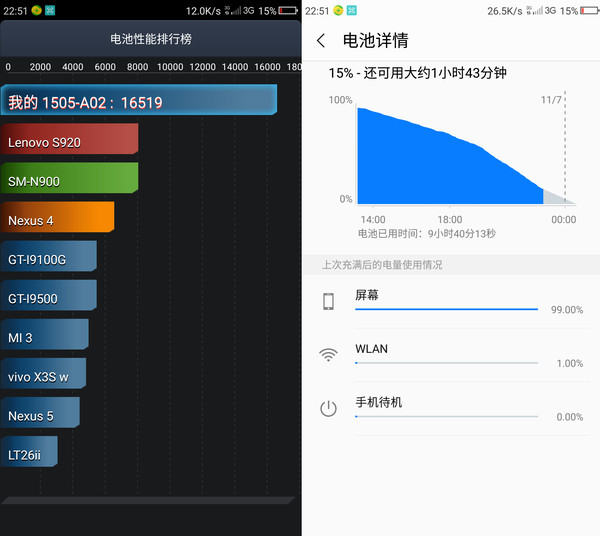Image resolution: width=600 pixels, height=536 pixels.
Task: Tap the 10000 scale label on the ranking axis
Action: click(170, 67)
